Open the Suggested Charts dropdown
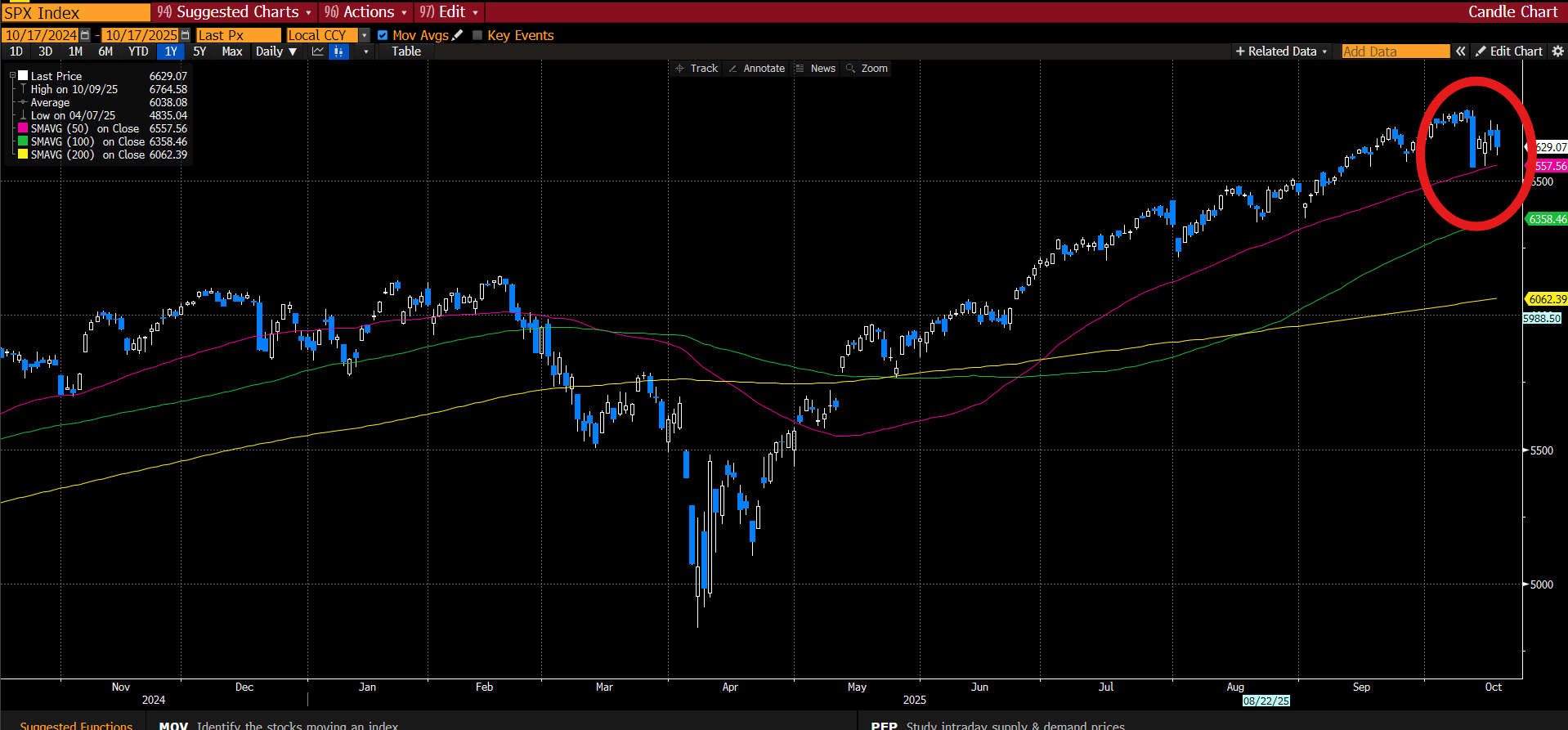1568x730 pixels. (x=235, y=12)
